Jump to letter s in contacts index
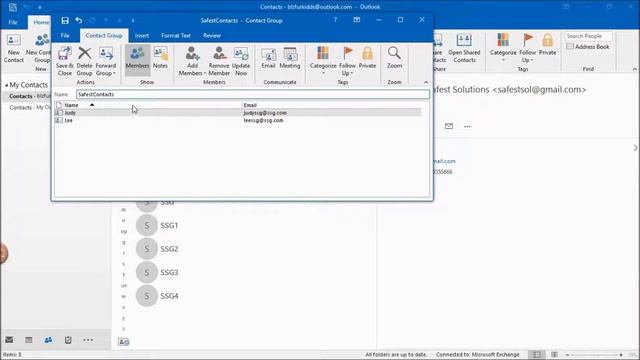 coord(124,264)
